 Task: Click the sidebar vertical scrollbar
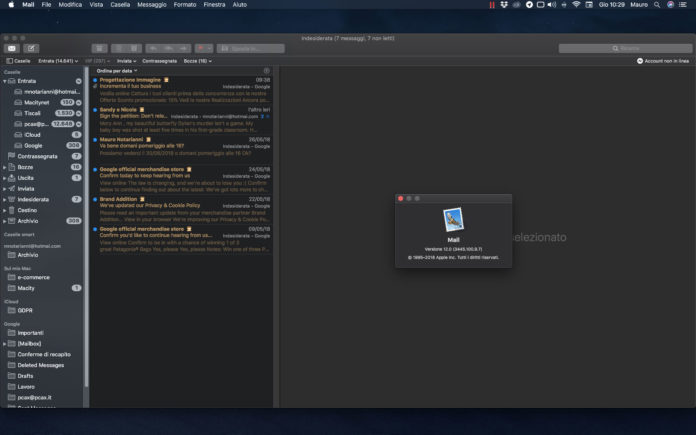86,226
